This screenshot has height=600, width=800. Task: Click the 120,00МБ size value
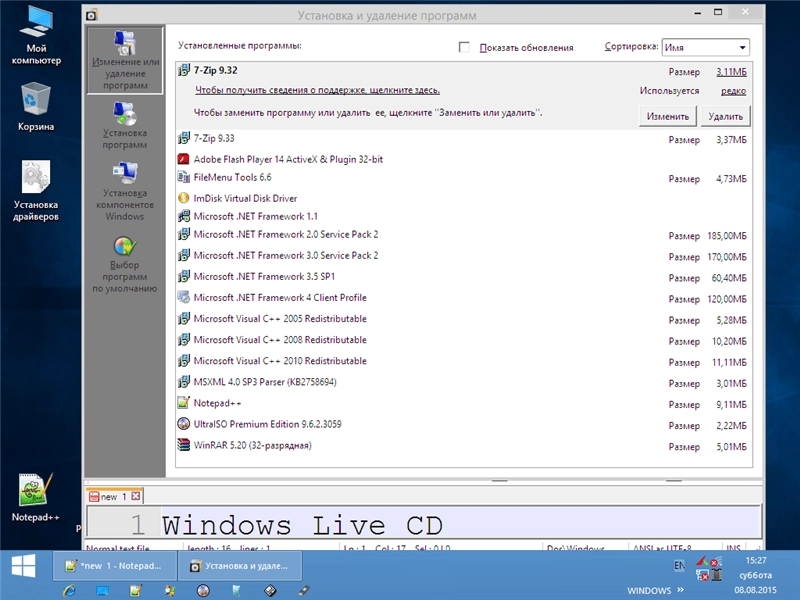click(x=727, y=299)
